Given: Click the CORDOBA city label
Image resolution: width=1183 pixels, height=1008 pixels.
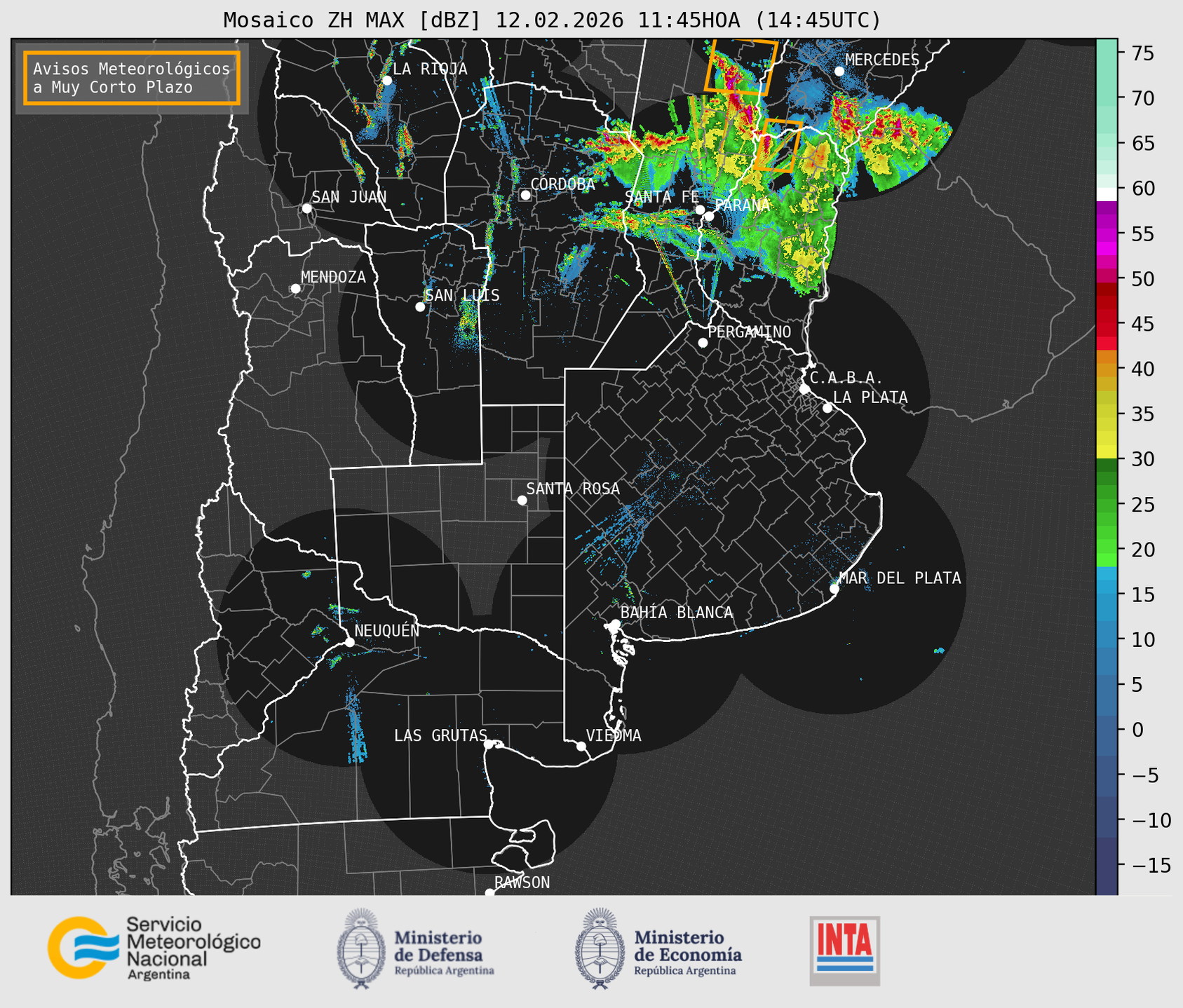Looking at the screenshot, I should 562,184.
